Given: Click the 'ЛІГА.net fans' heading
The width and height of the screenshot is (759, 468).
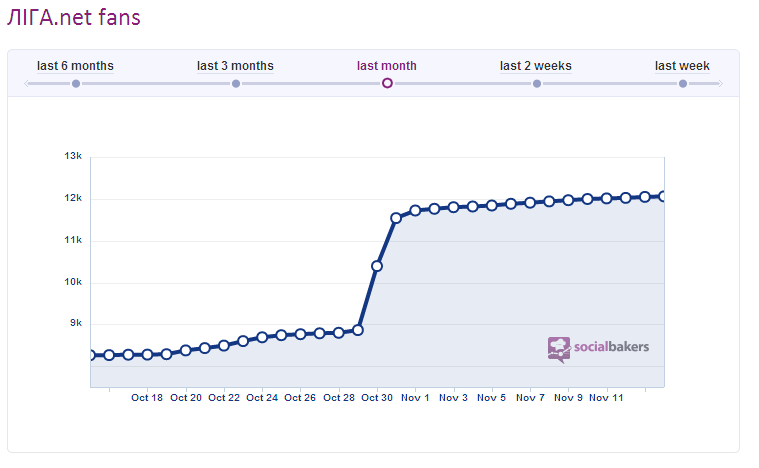Looking at the screenshot, I should 74,18.
